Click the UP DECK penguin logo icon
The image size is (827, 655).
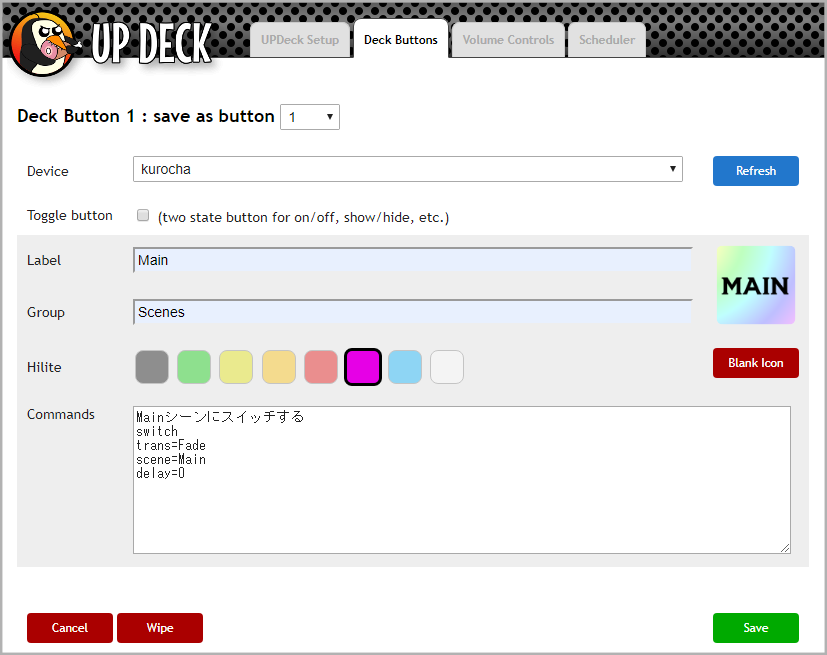(43, 44)
